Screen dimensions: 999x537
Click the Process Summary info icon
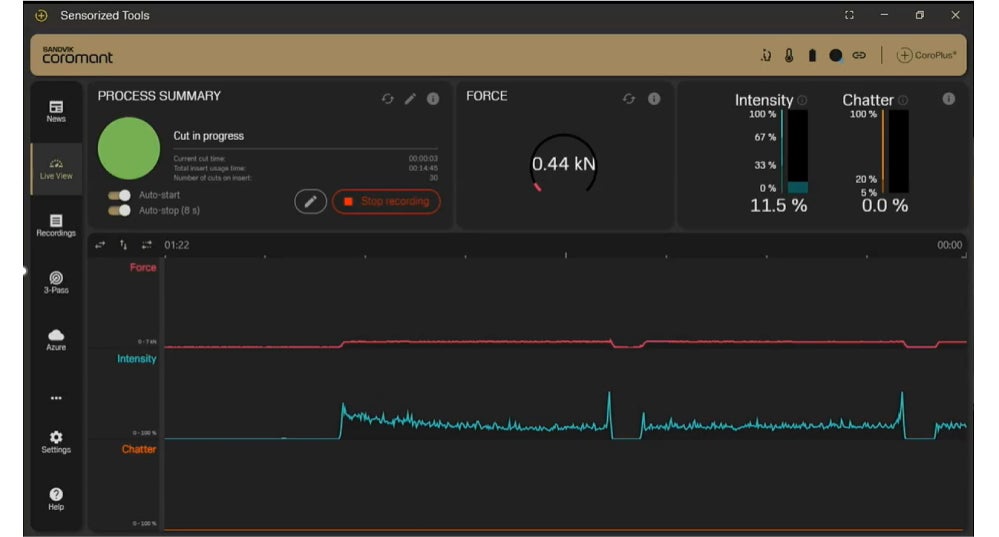433,99
